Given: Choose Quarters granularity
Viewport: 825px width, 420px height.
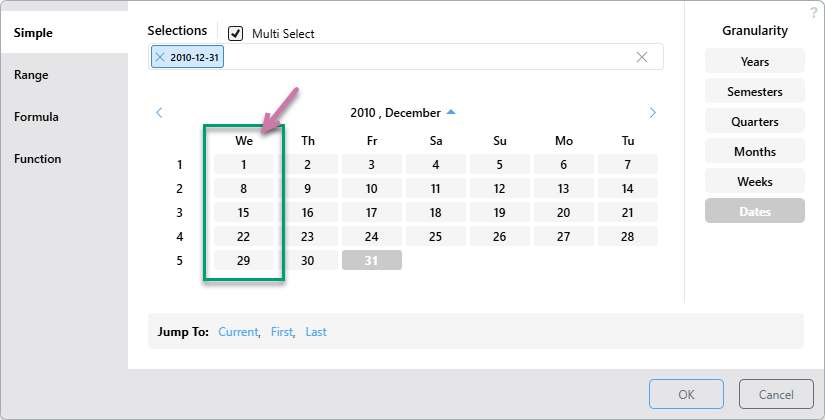Looking at the screenshot, I should (754, 122).
